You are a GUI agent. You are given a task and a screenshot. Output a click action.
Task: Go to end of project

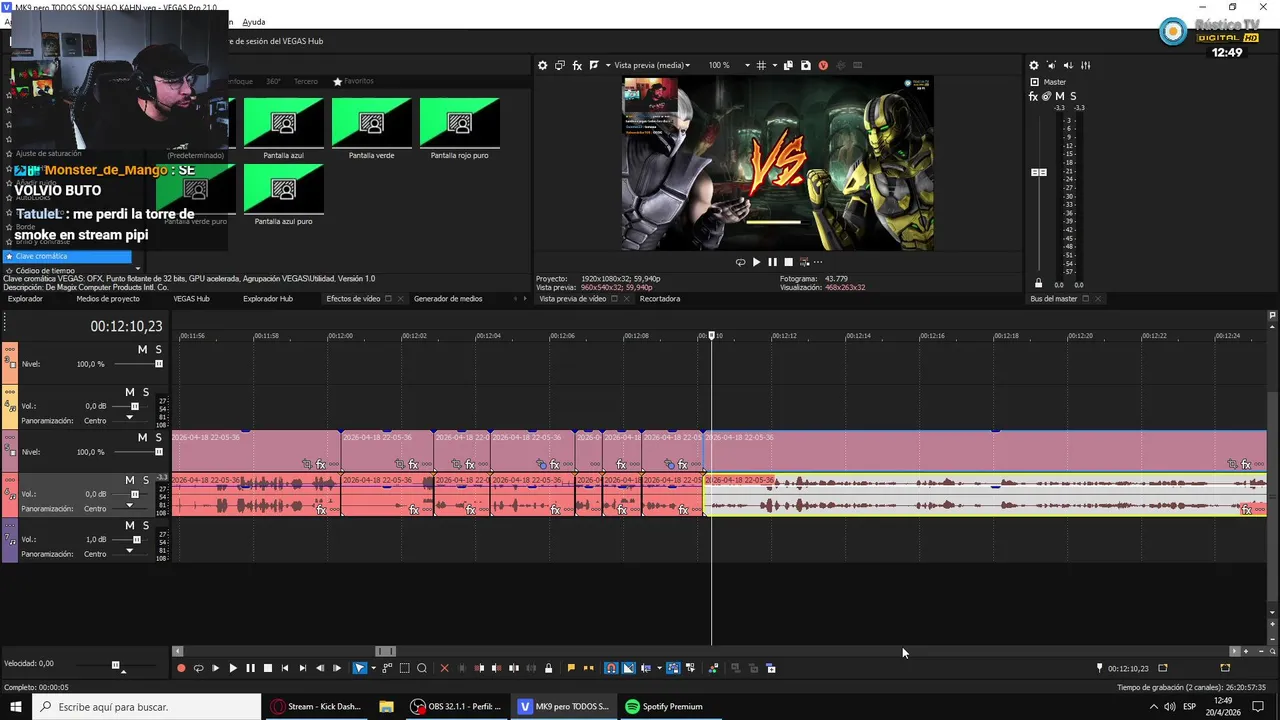302,668
